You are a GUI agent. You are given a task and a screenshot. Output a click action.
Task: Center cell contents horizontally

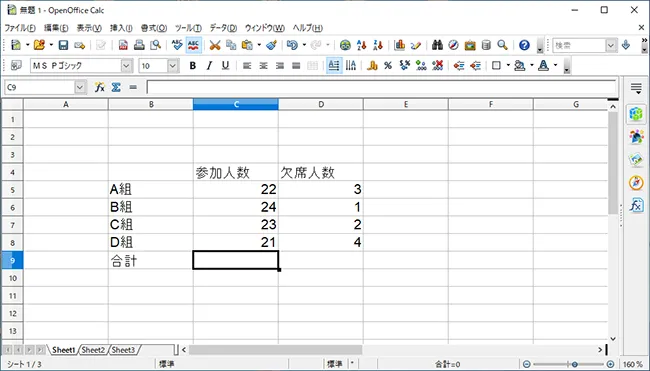click(263, 65)
